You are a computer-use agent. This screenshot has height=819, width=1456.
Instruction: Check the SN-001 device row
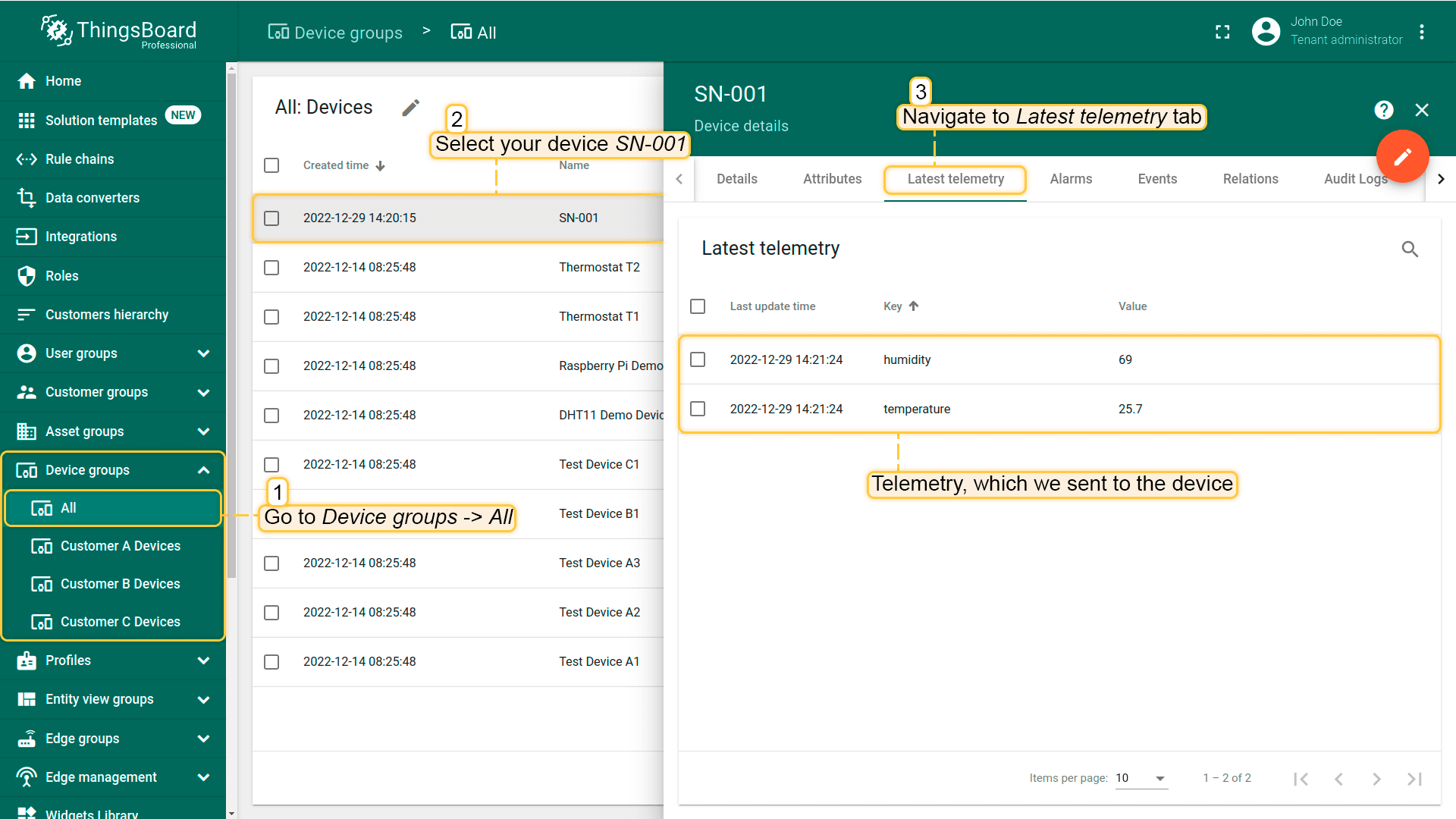271,218
